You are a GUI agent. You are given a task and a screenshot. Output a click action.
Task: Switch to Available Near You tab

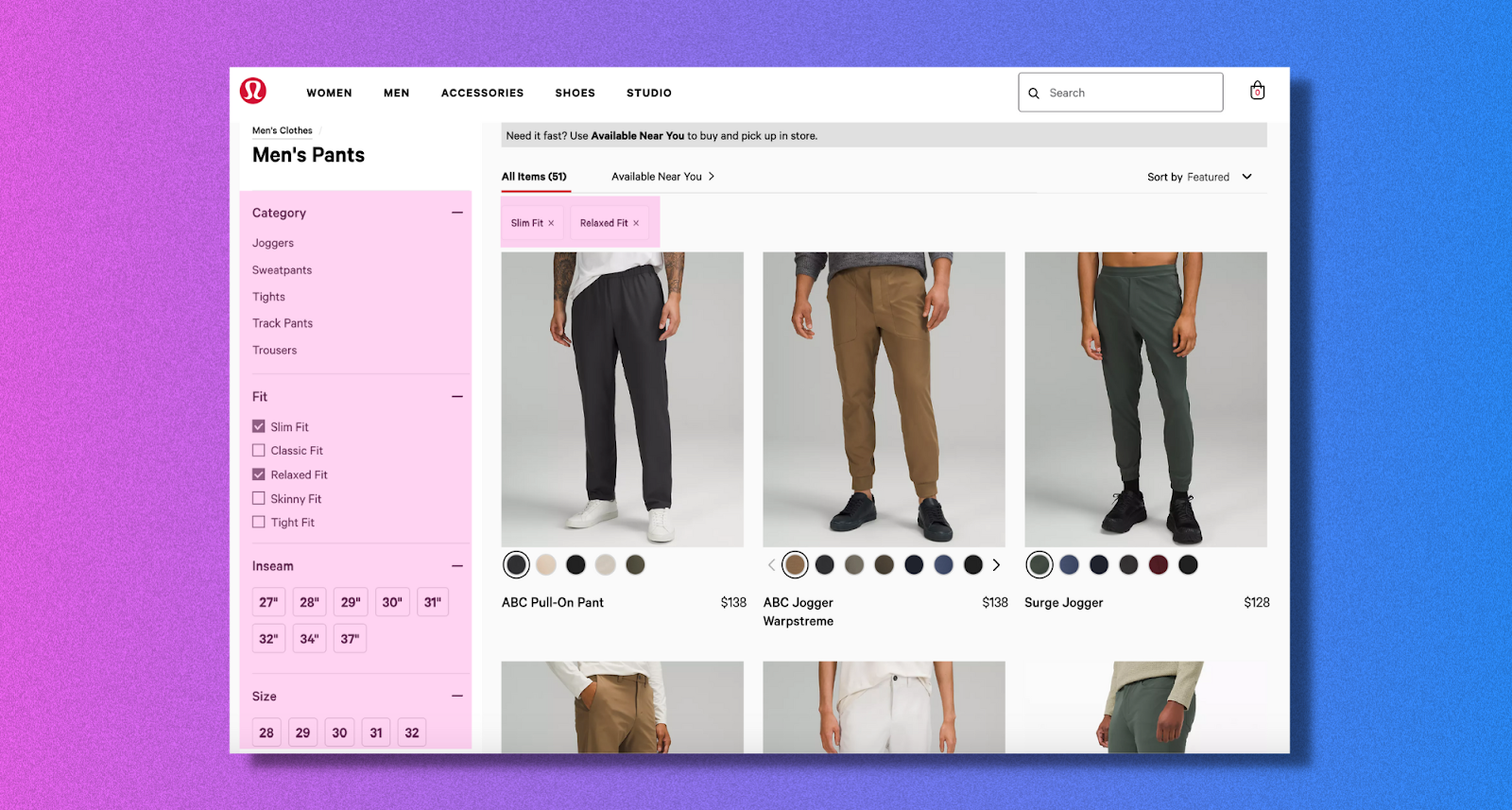pos(662,177)
